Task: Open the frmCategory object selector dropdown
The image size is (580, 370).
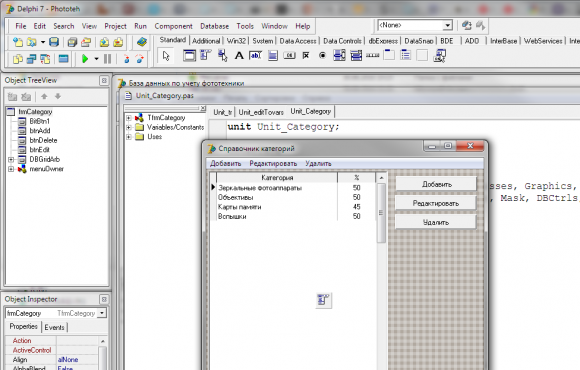Action: (x=102, y=313)
